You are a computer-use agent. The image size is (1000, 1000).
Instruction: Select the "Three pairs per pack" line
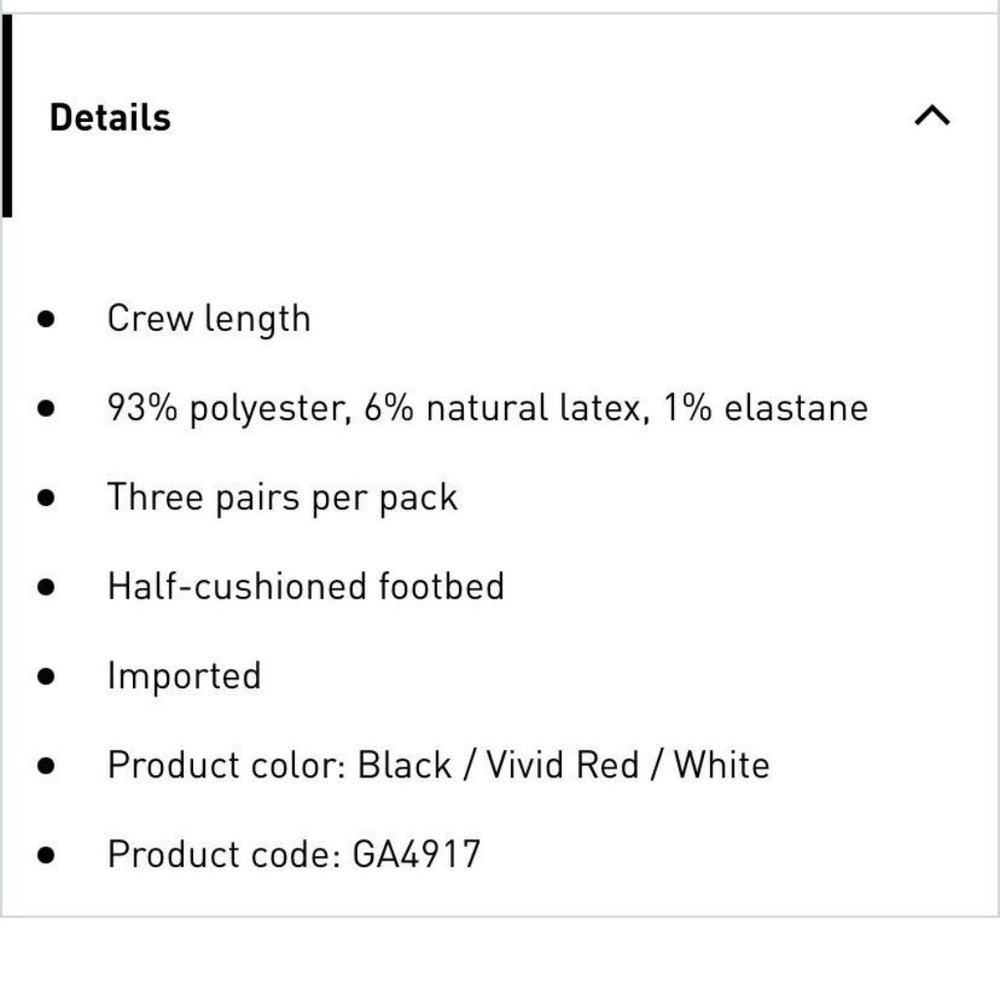282,497
